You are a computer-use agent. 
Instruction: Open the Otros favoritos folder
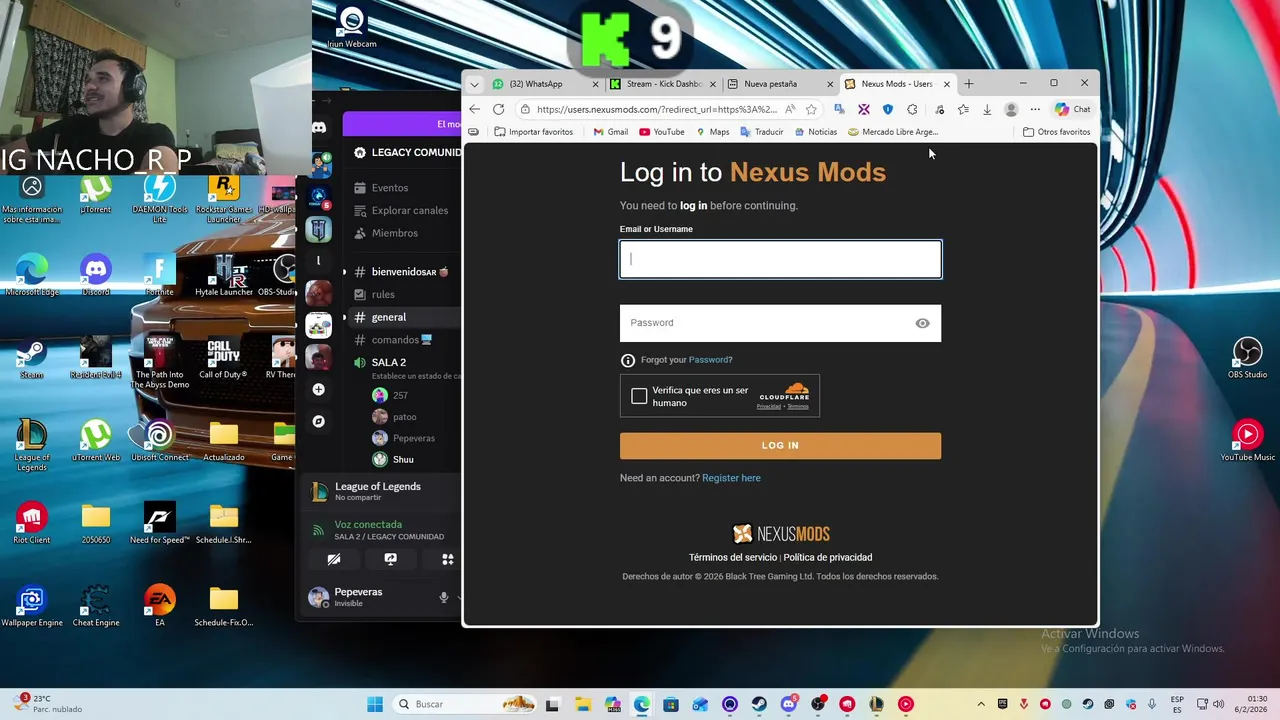(x=1056, y=132)
